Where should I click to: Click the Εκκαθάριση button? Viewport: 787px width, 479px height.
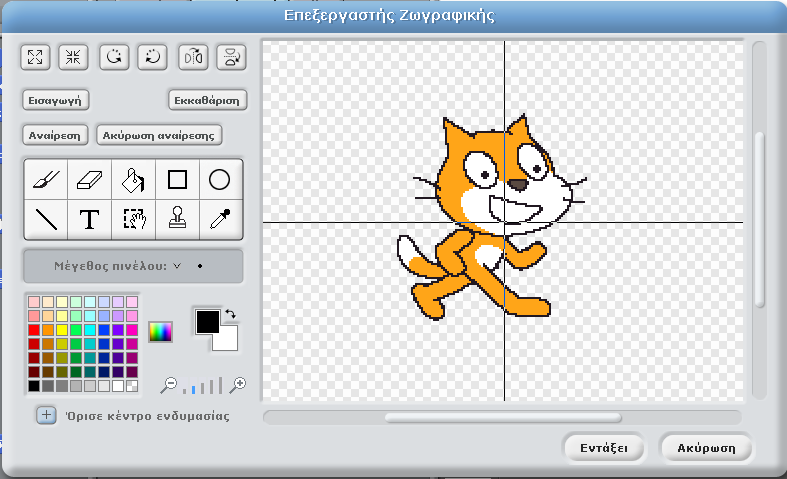[207, 100]
